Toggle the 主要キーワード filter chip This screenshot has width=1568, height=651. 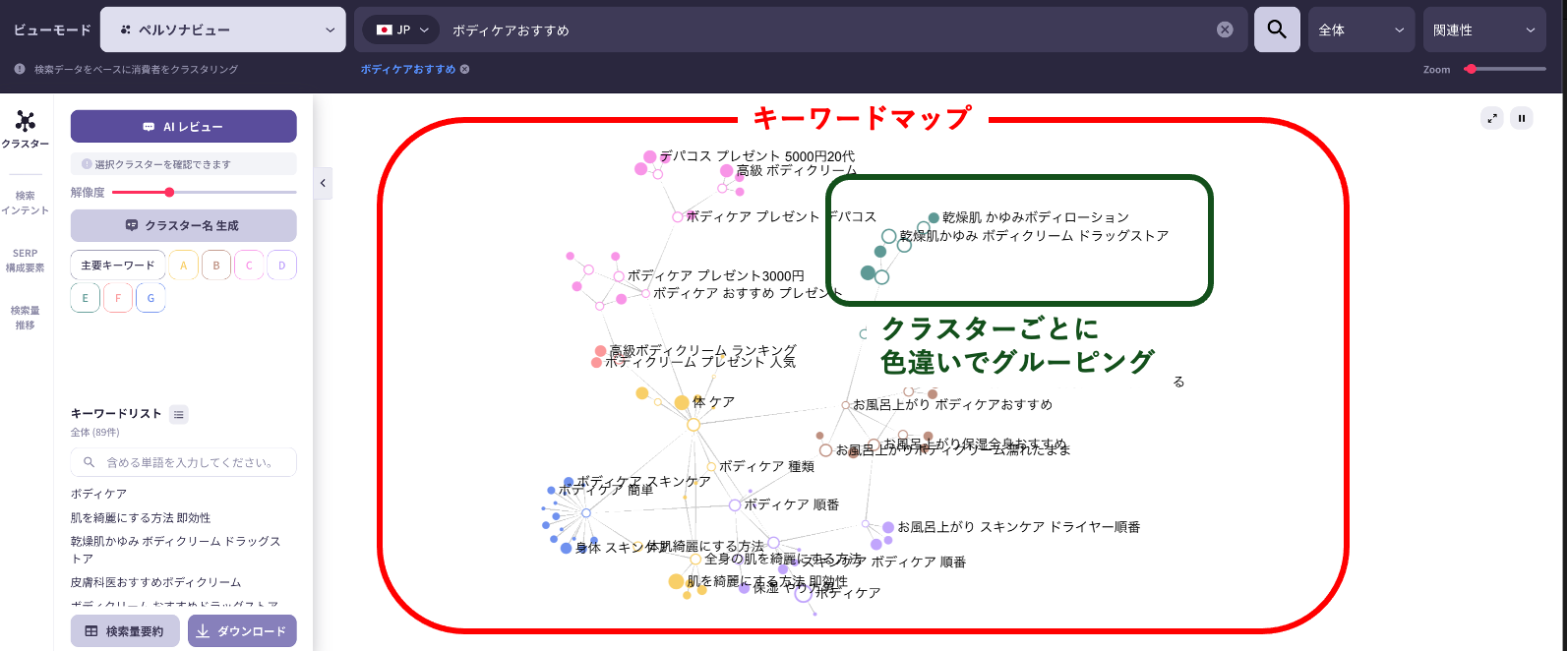(118, 266)
